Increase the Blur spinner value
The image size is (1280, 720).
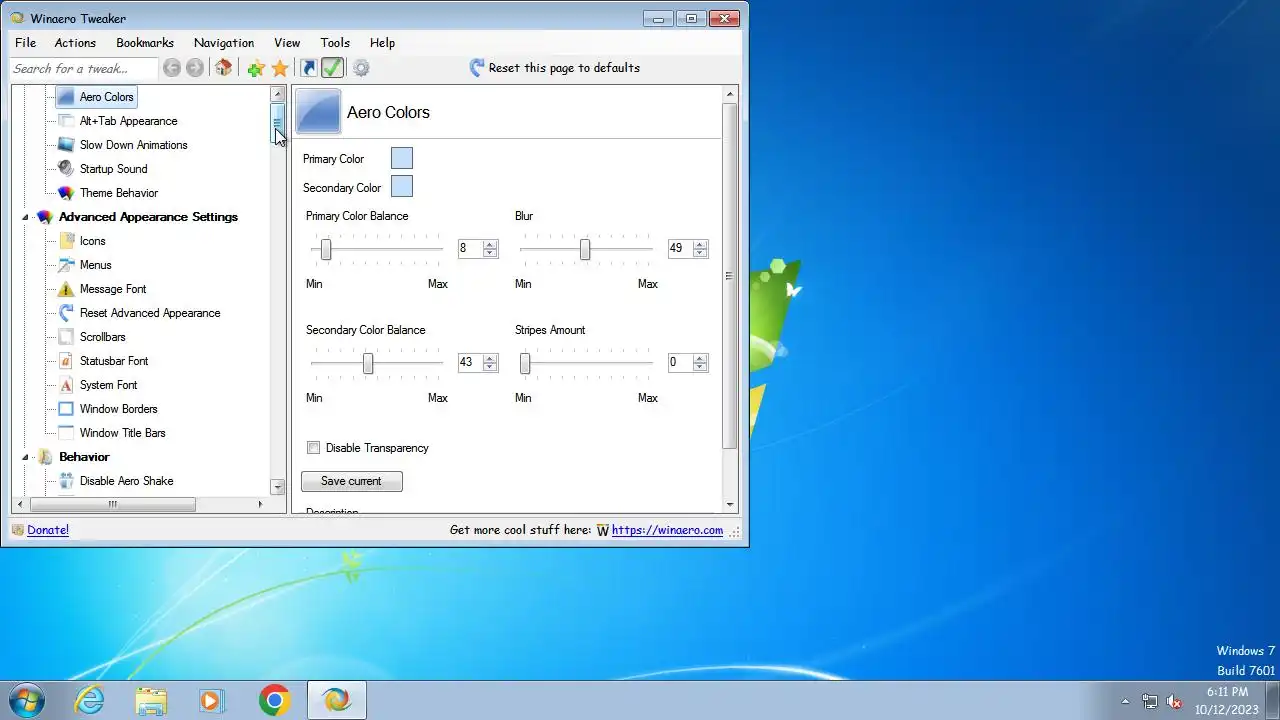(700, 244)
